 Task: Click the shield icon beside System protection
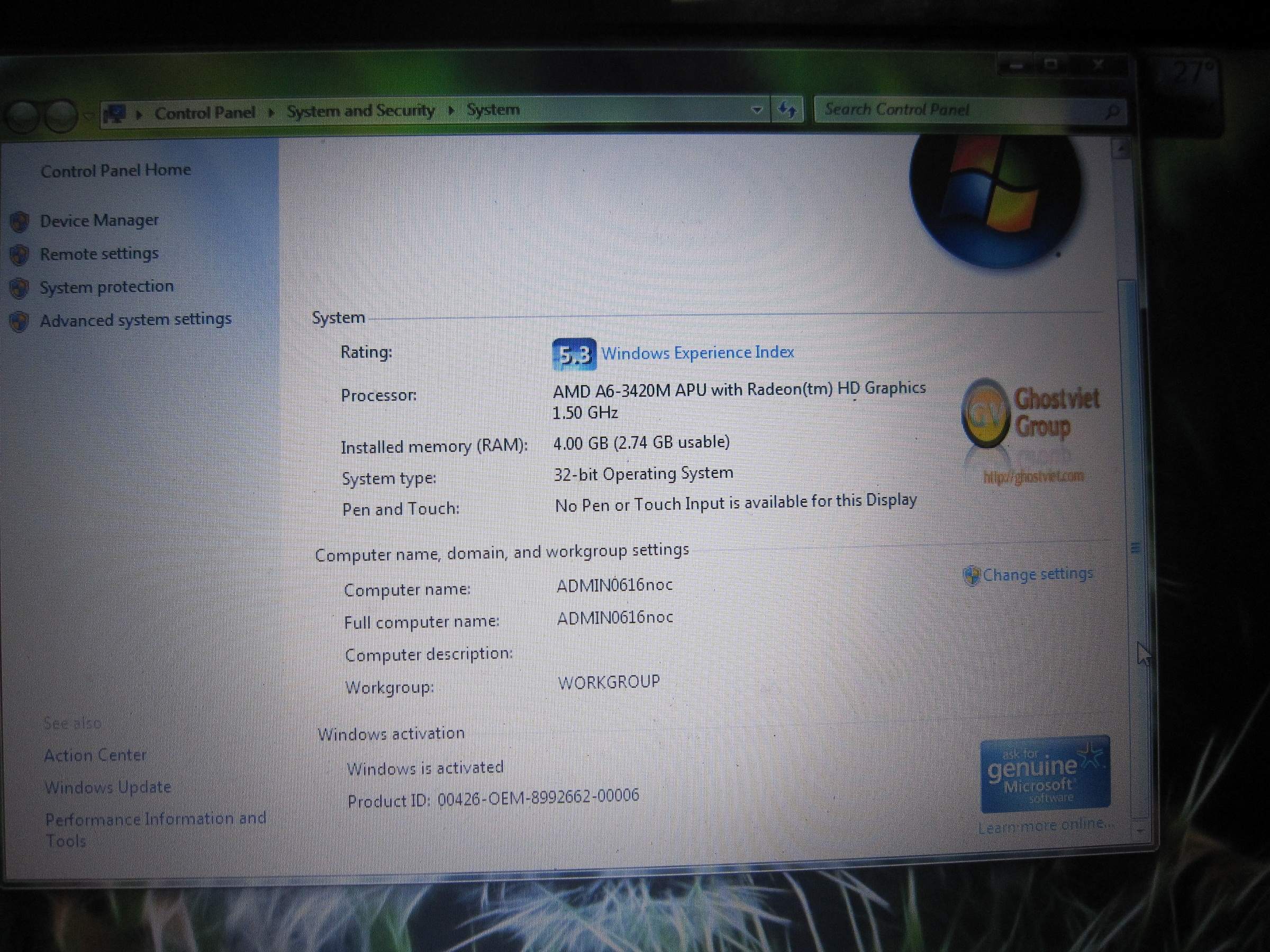click(x=20, y=288)
